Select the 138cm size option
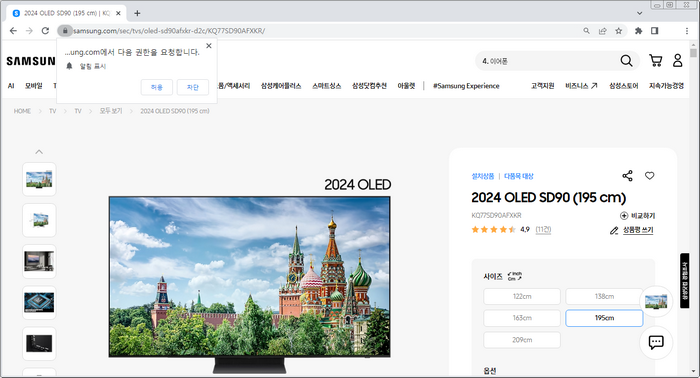700x378 pixels. (604, 296)
